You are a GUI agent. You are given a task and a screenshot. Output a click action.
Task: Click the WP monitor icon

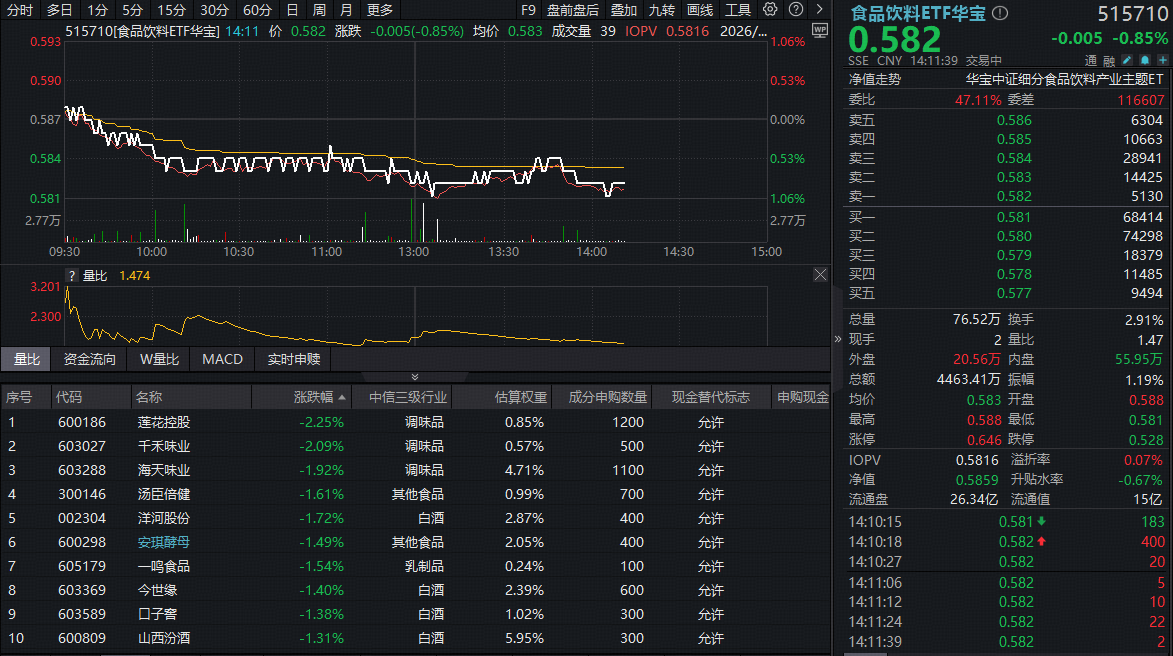tap(820, 30)
